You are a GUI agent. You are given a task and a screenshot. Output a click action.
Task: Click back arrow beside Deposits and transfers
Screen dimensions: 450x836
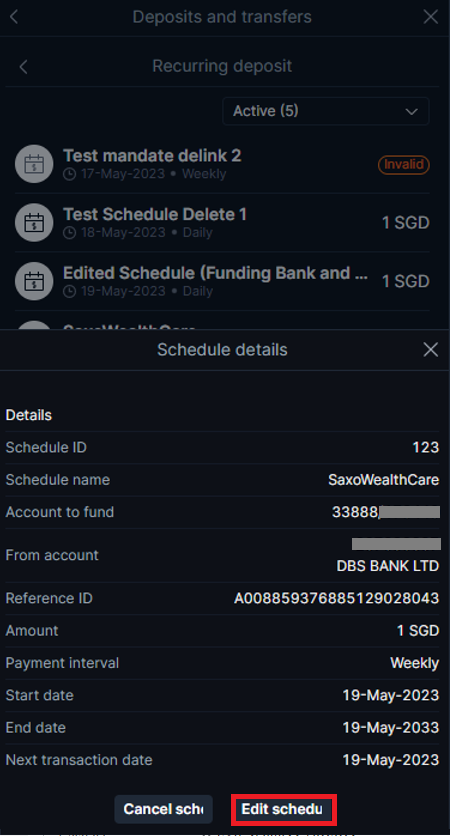point(14,17)
